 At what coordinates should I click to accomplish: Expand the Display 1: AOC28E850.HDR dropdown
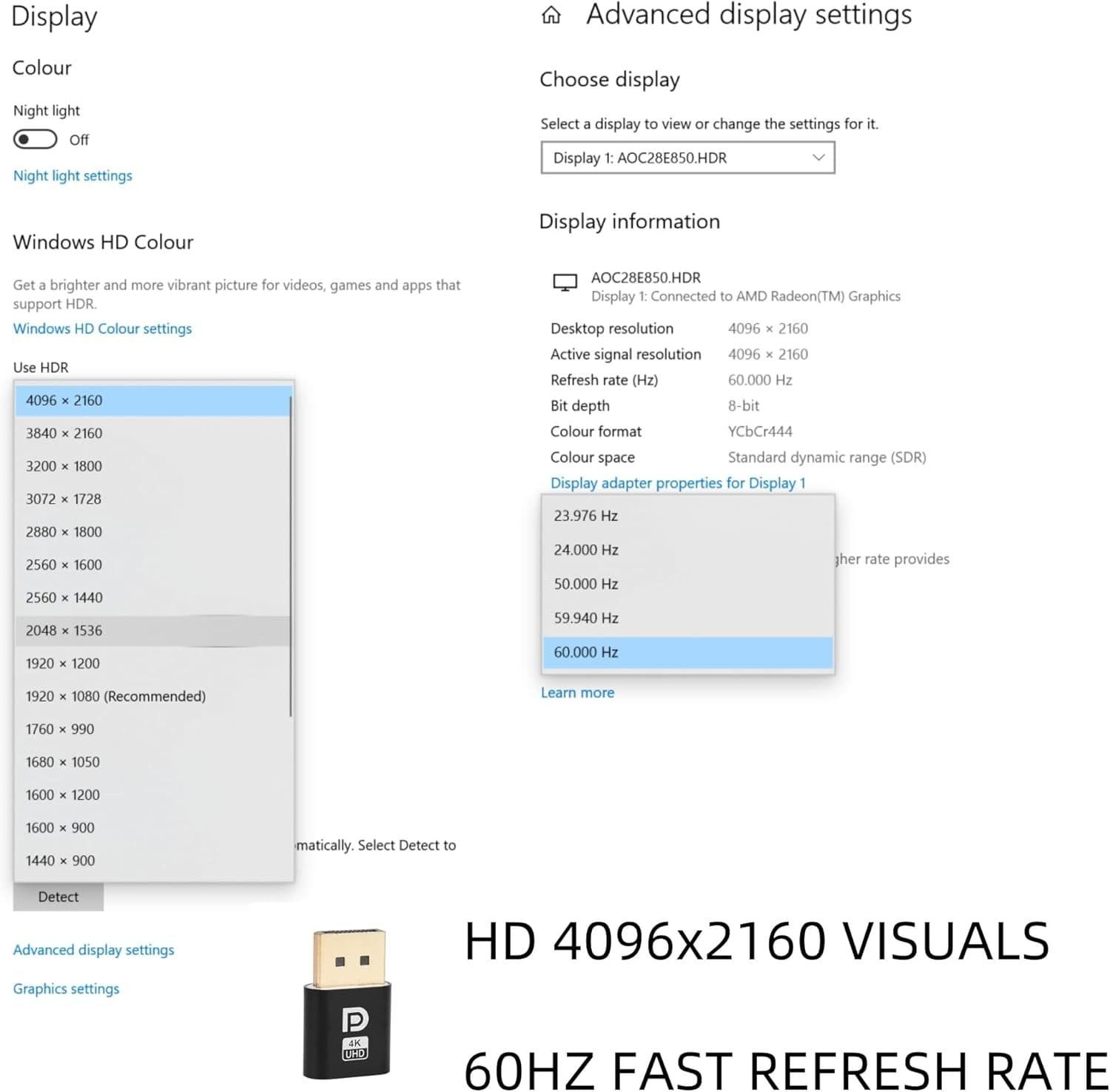pyautogui.click(x=687, y=158)
